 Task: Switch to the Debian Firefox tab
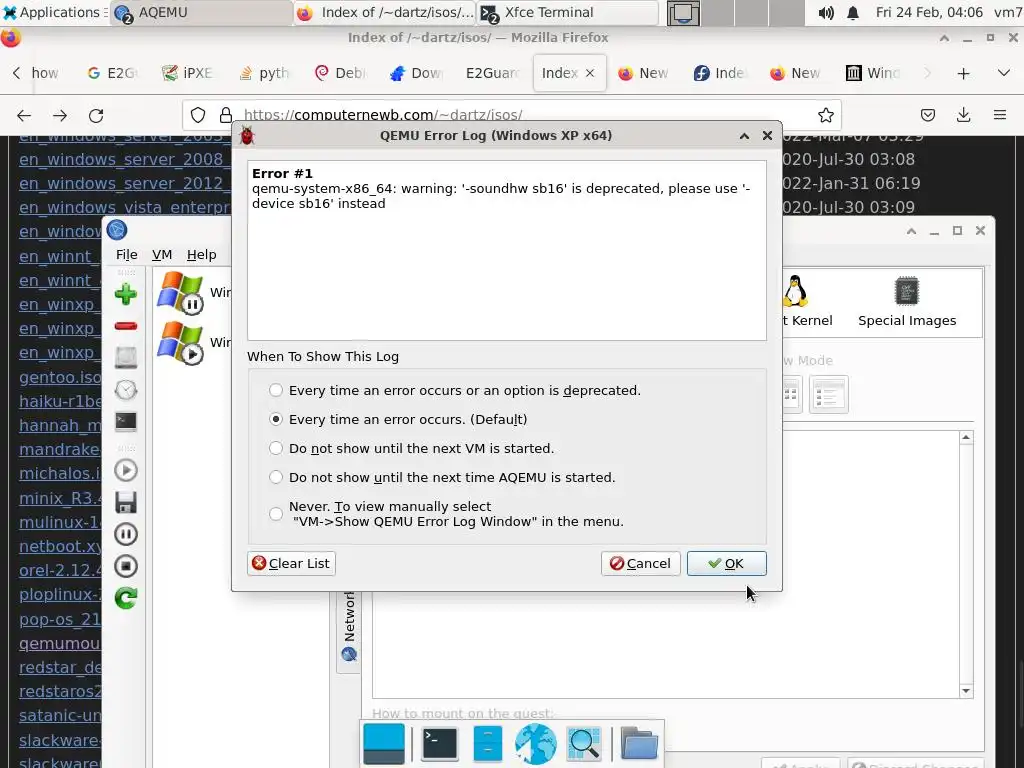[340, 73]
